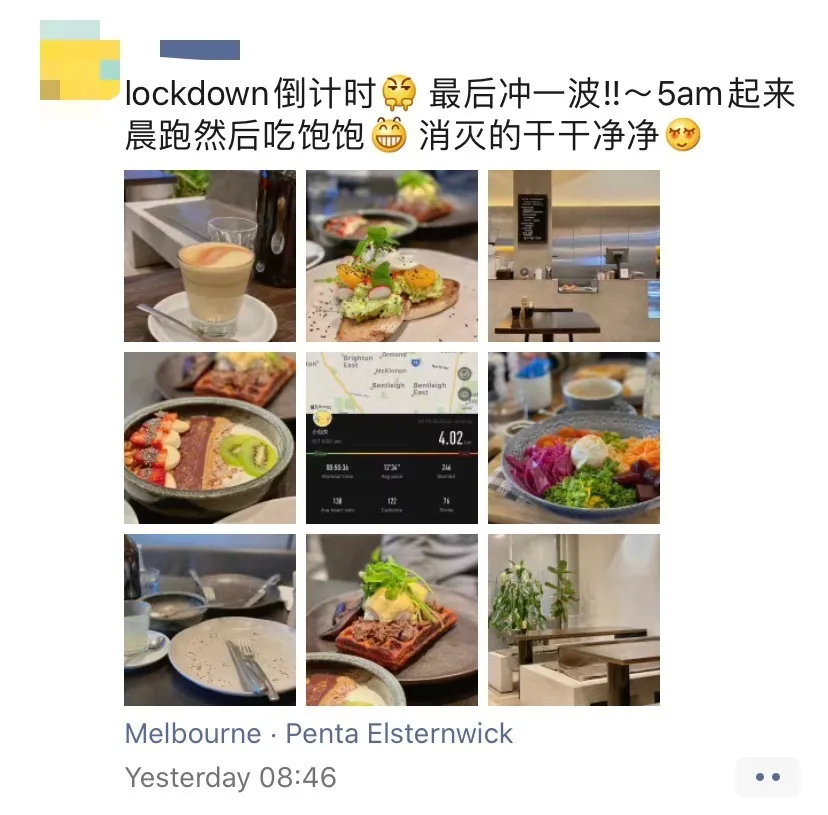Open the poster's blurred blue name
The height and width of the screenshot is (815, 828).
click(x=200, y=50)
